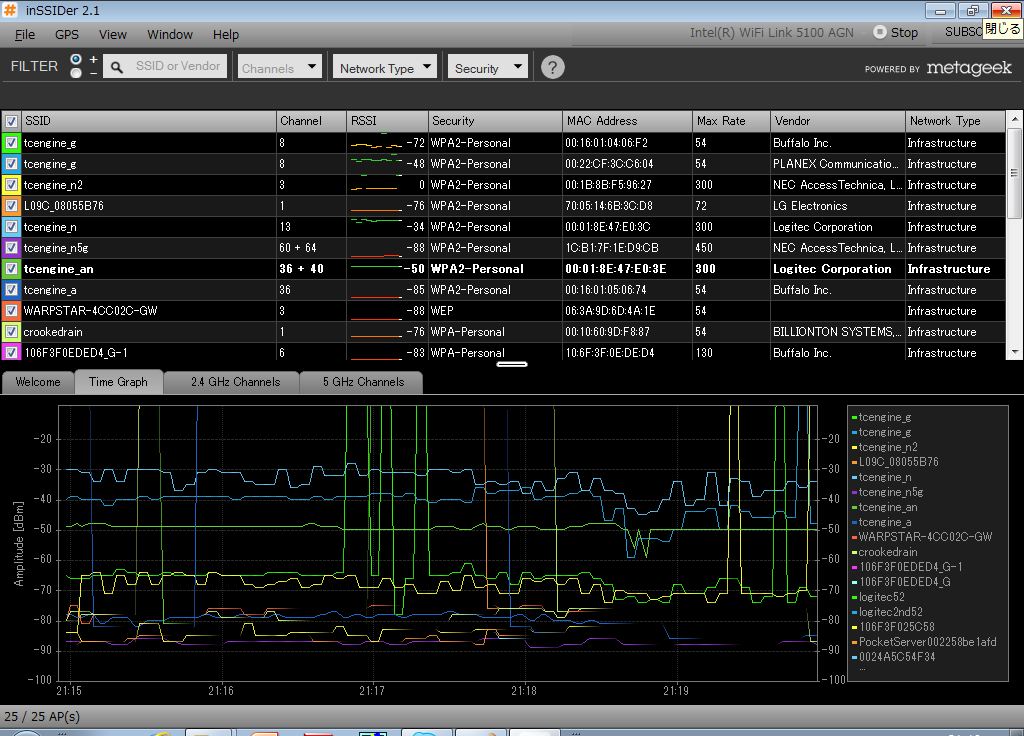The width and height of the screenshot is (1024, 736).
Task: Open the filter help question mark icon
Action: tap(553, 67)
